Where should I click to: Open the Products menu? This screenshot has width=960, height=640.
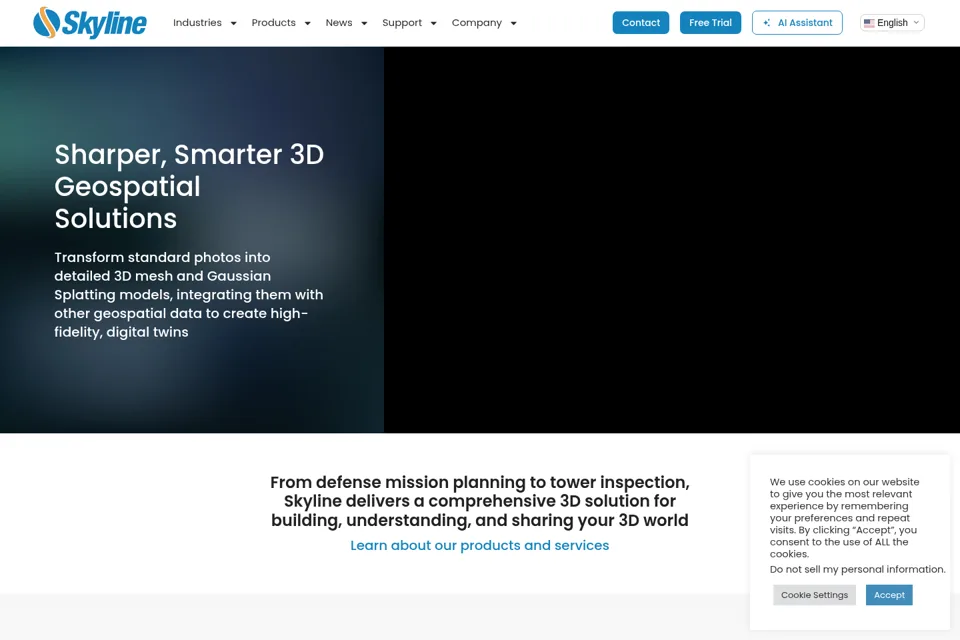tap(273, 23)
